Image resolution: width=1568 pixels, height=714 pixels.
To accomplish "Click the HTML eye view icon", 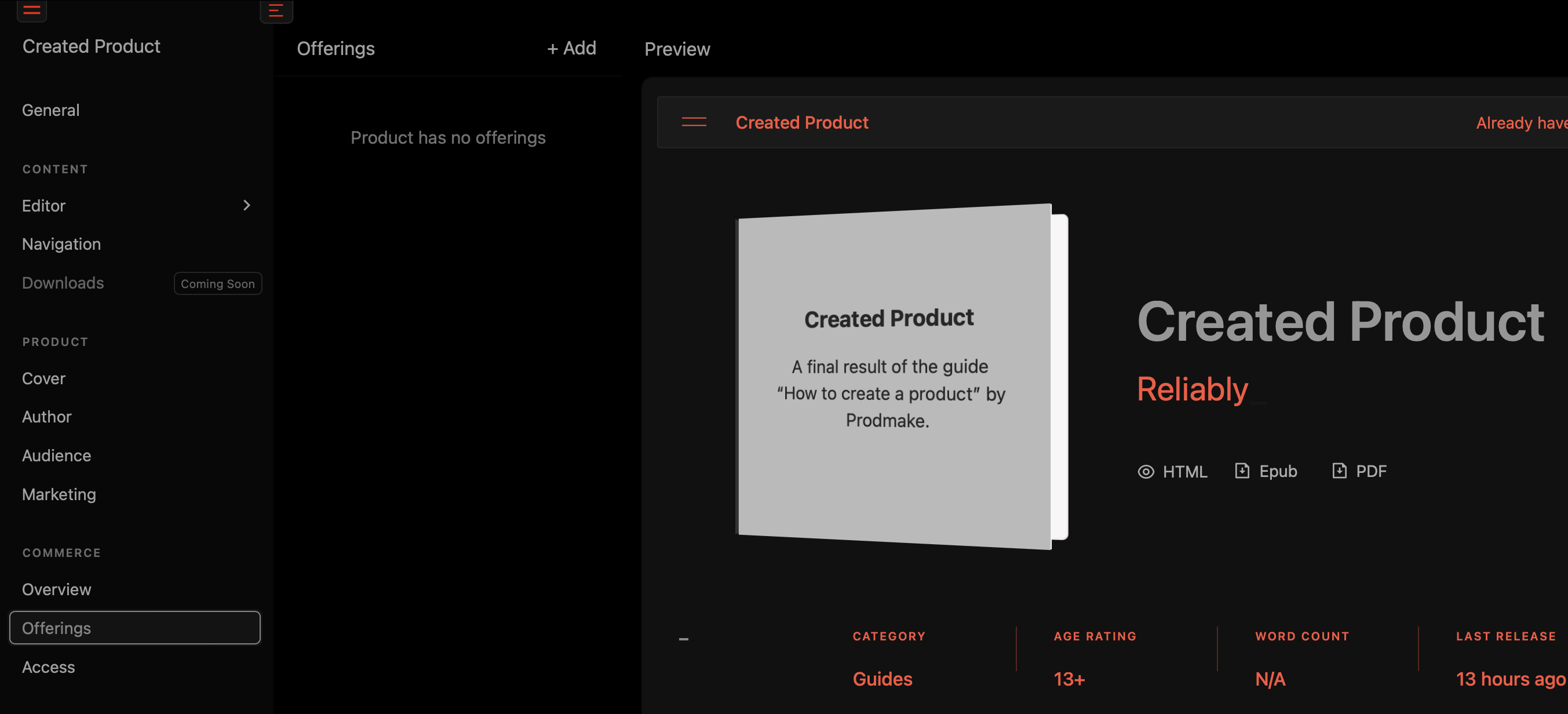I will tap(1146, 472).
